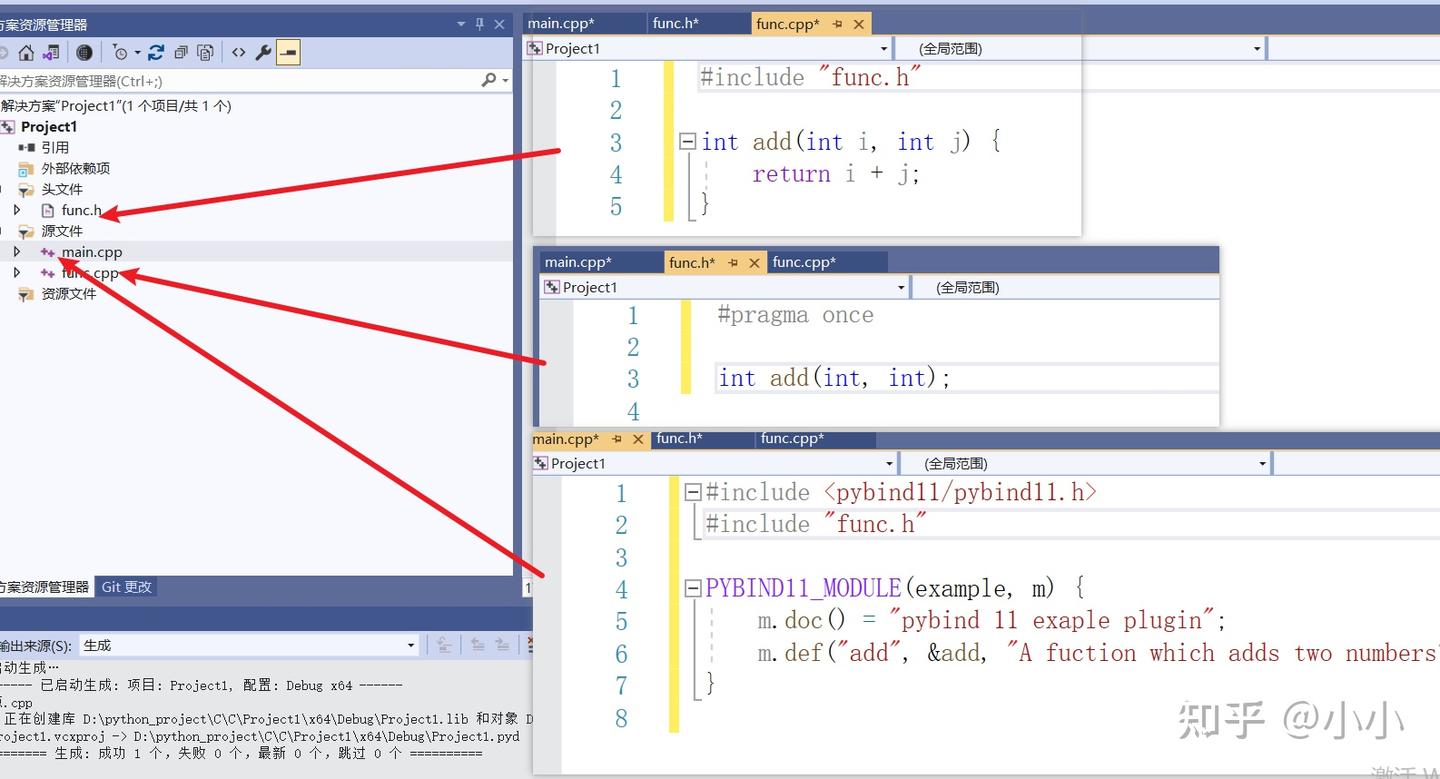Close the func.h tab in middle editor
Viewport: 1440px width, 779px height.
(754, 263)
